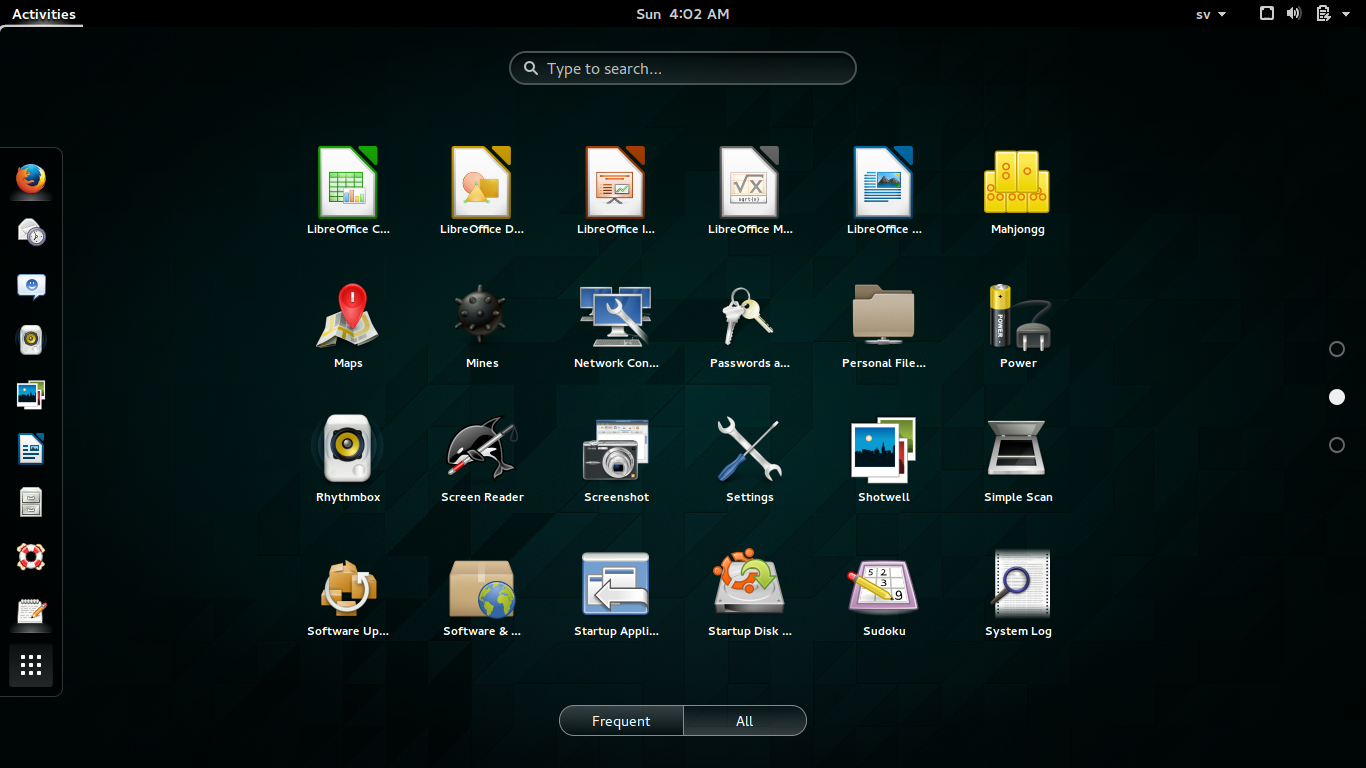Open LibreOffice Writer icon in the dash
This screenshot has height=768, width=1366.
(31, 449)
